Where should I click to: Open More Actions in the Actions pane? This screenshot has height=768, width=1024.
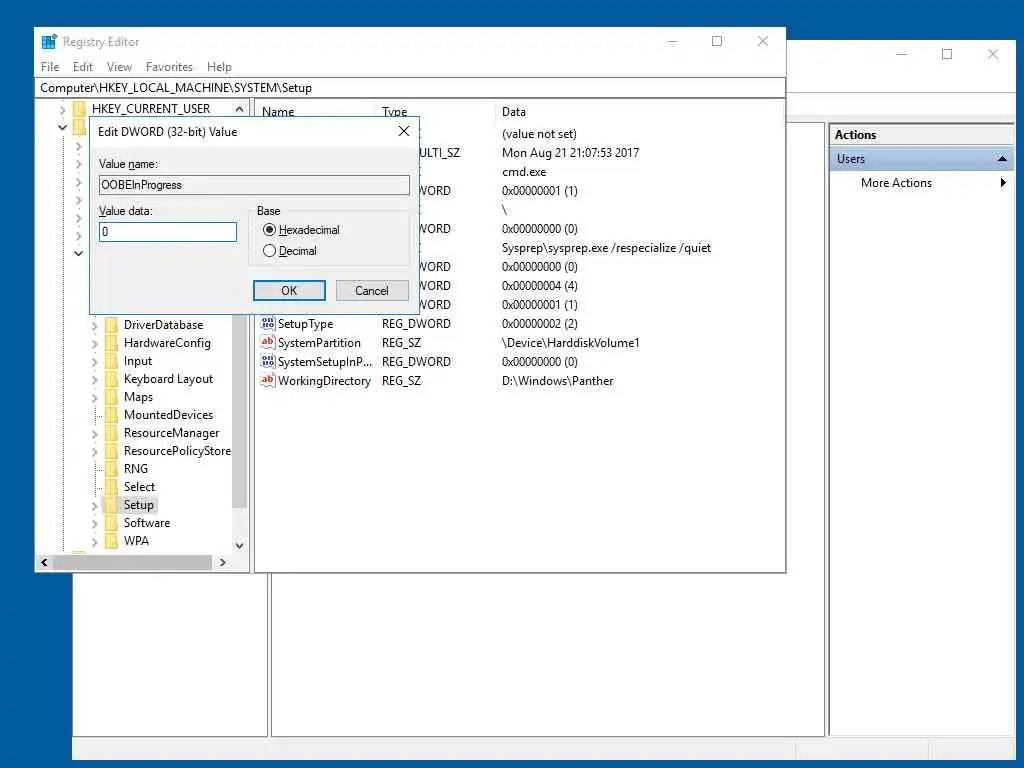click(896, 183)
